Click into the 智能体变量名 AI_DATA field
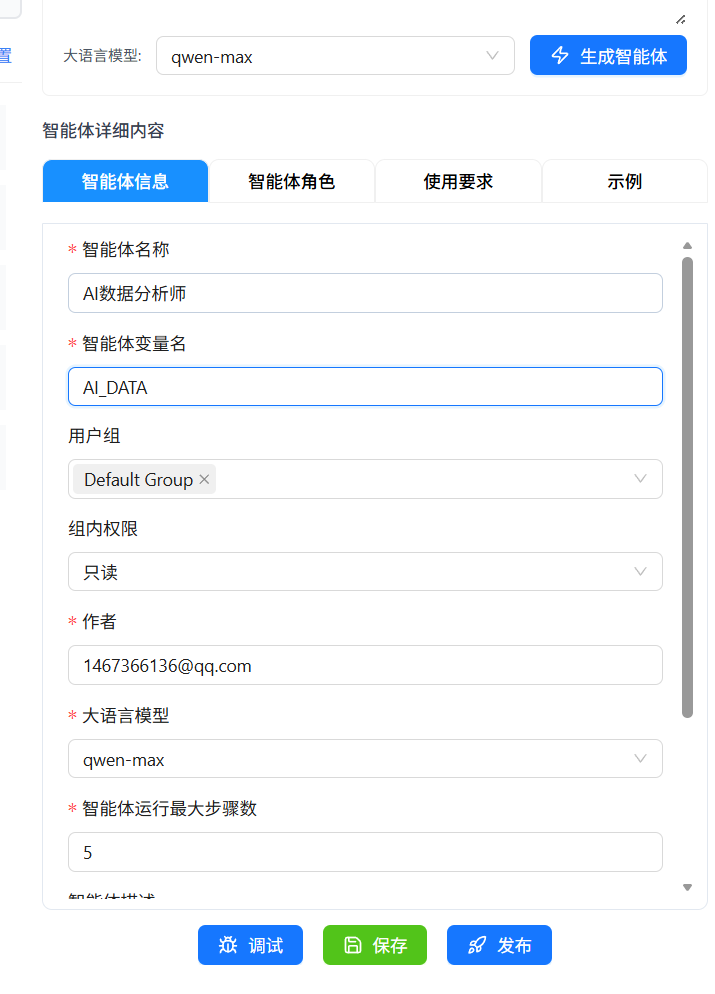The image size is (715, 994). pyautogui.click(x=365, y=387)
